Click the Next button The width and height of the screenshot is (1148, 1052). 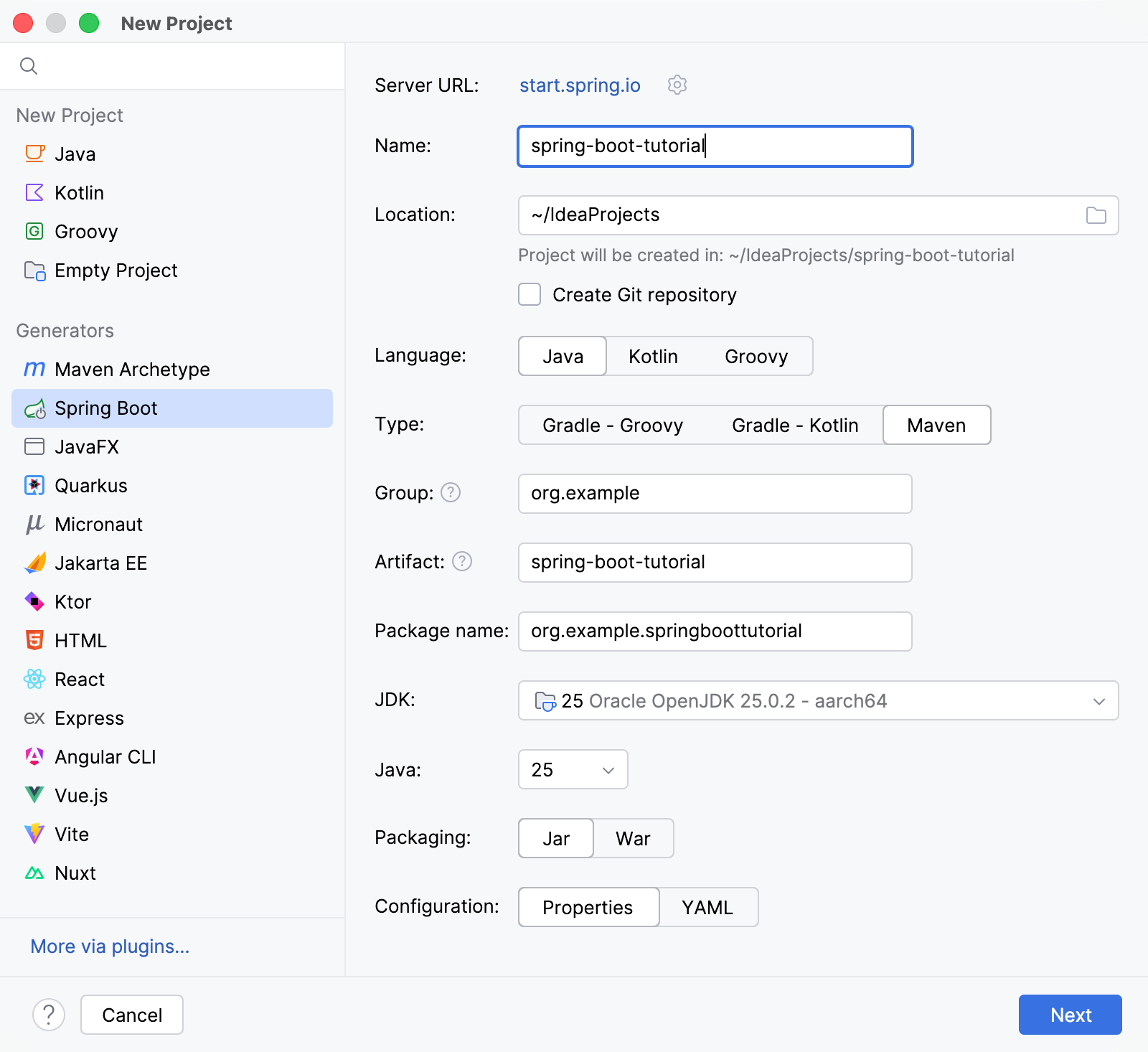tap(1070, 1015)
